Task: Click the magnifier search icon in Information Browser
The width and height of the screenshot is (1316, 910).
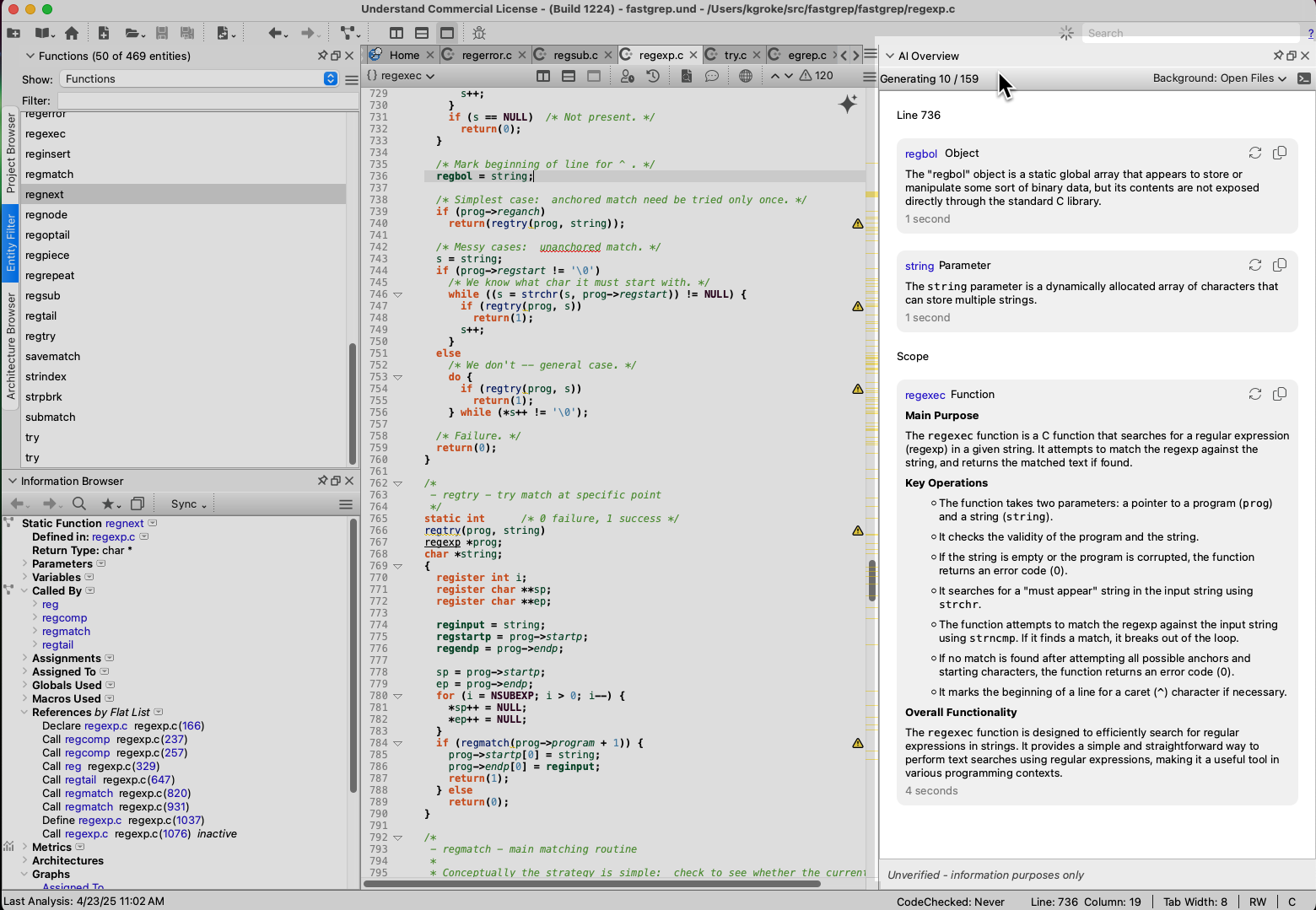Action: (x=79, y=503)
